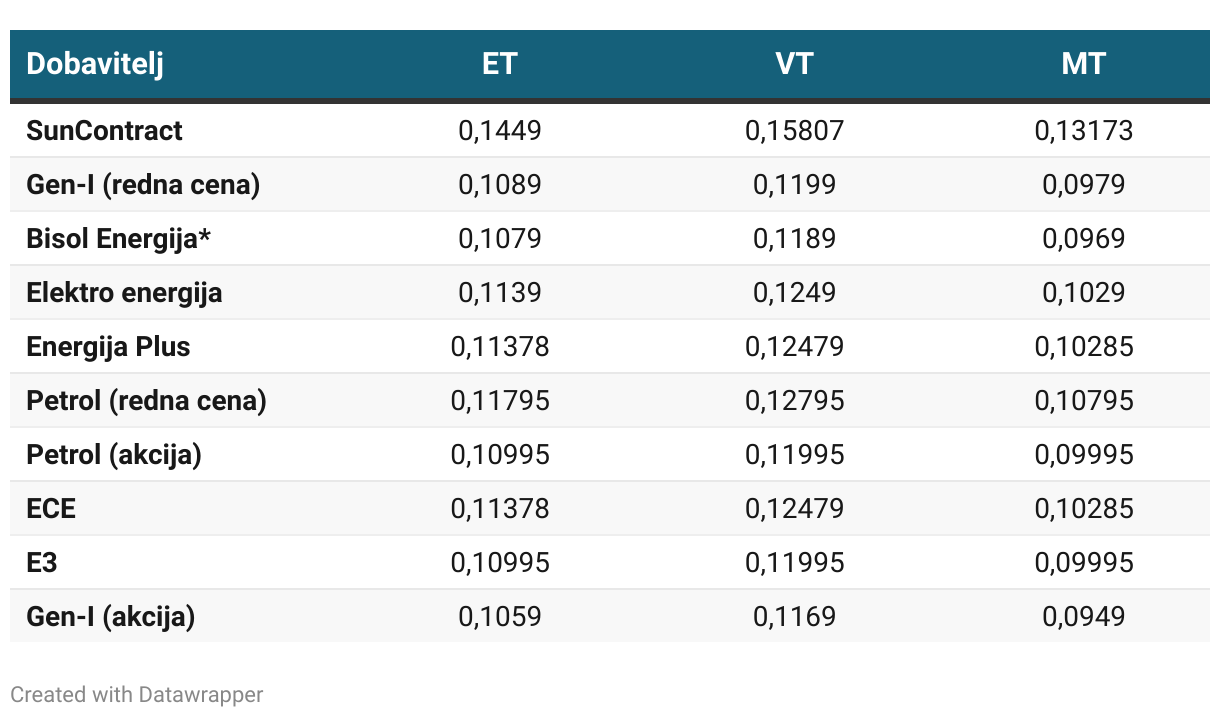
Task: Click SunContract VT value 0,15807
Action: 794,131
